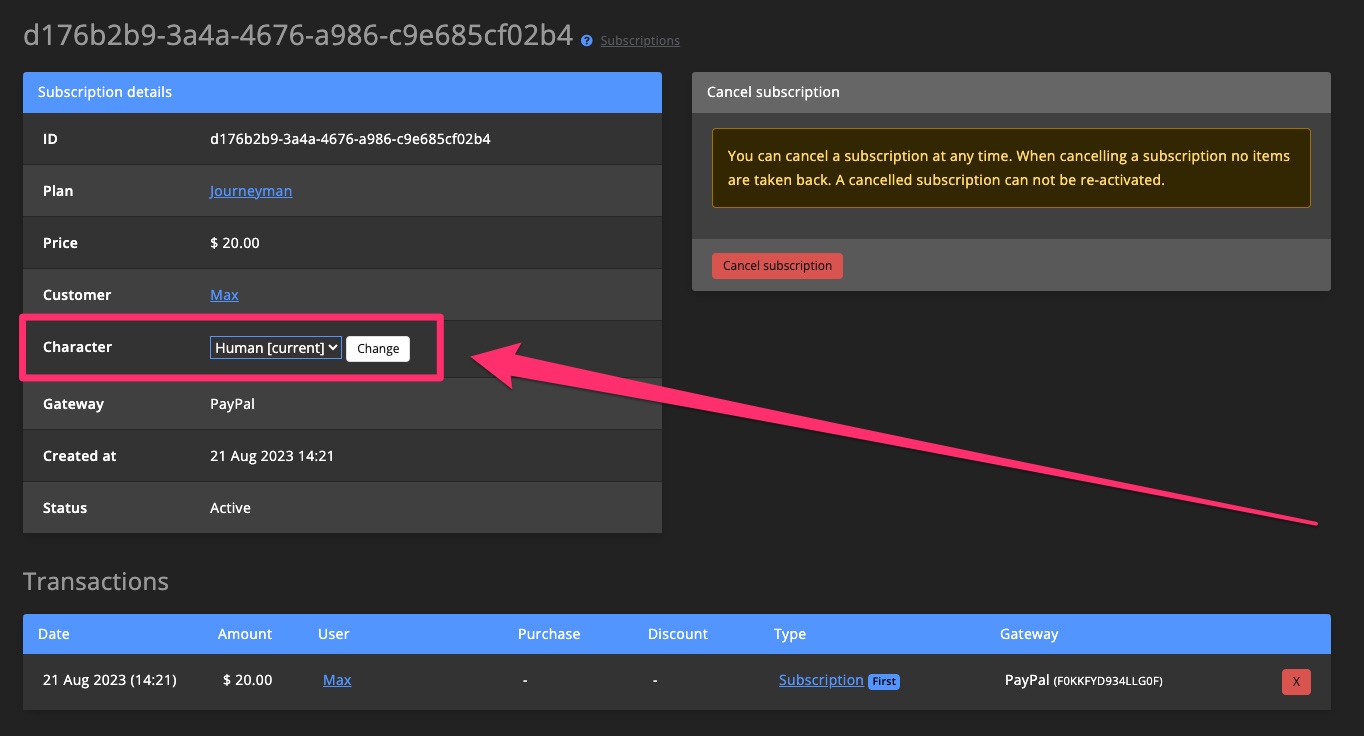1364x736 pixels.
Task: Select the Date column header
Action: click(x=53, y=633)
